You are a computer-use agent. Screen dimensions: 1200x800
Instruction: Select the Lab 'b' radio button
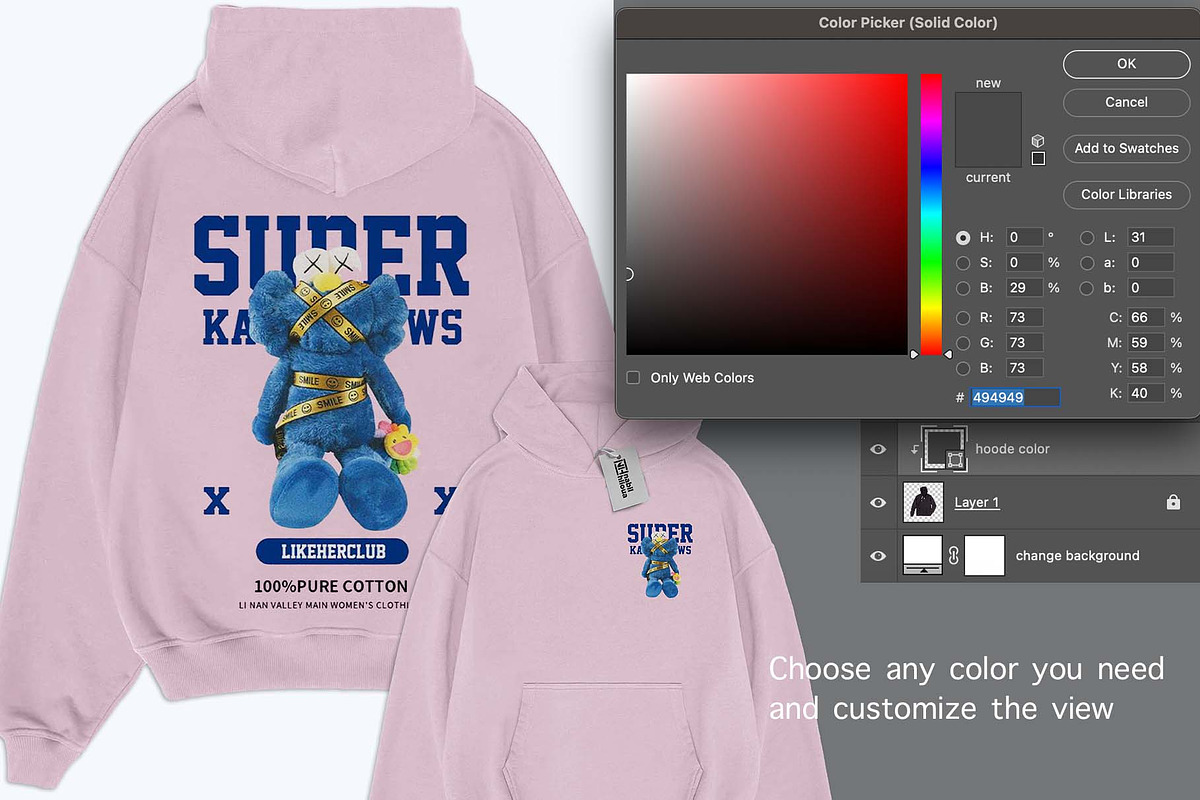point(1087,288)
